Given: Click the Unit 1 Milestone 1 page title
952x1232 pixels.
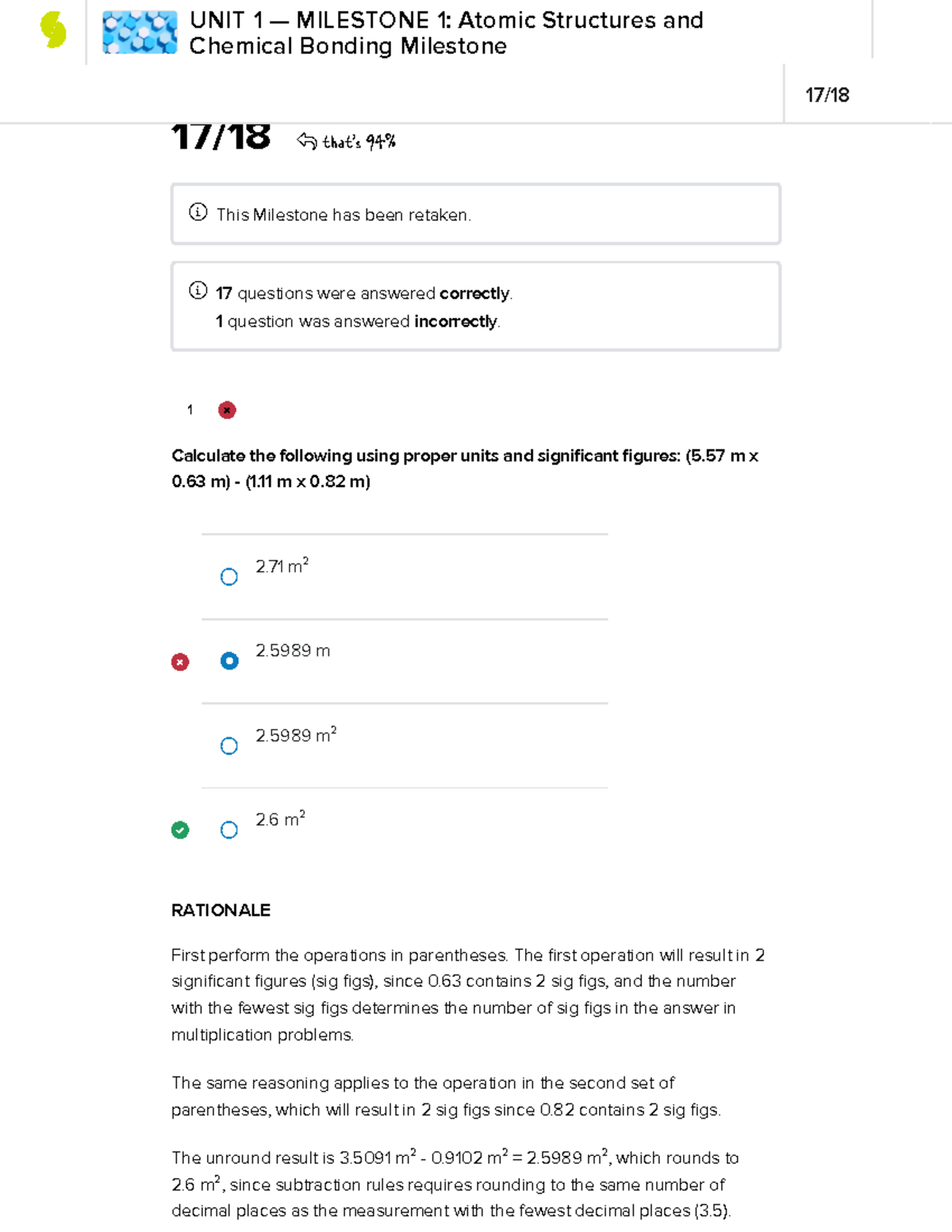Looking at the screenshot, I should coord(446,33).
